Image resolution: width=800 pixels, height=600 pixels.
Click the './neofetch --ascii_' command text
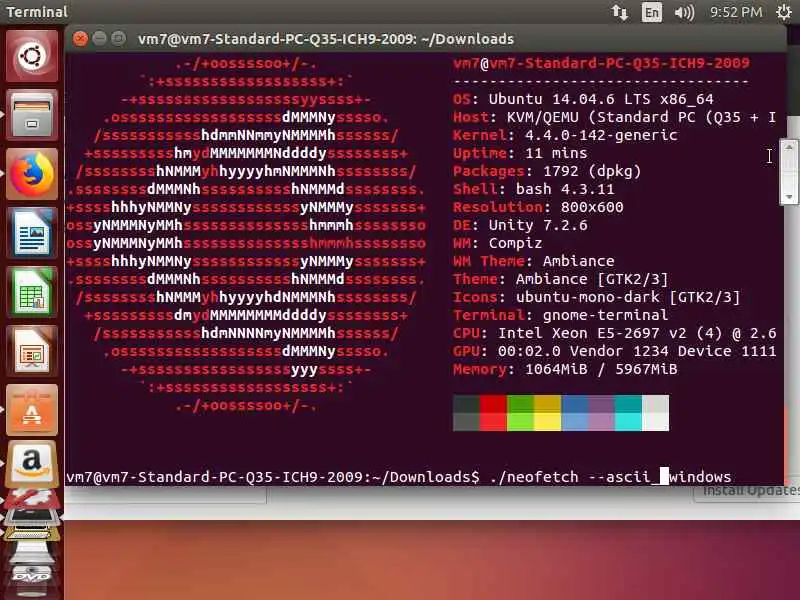[574, 477]
